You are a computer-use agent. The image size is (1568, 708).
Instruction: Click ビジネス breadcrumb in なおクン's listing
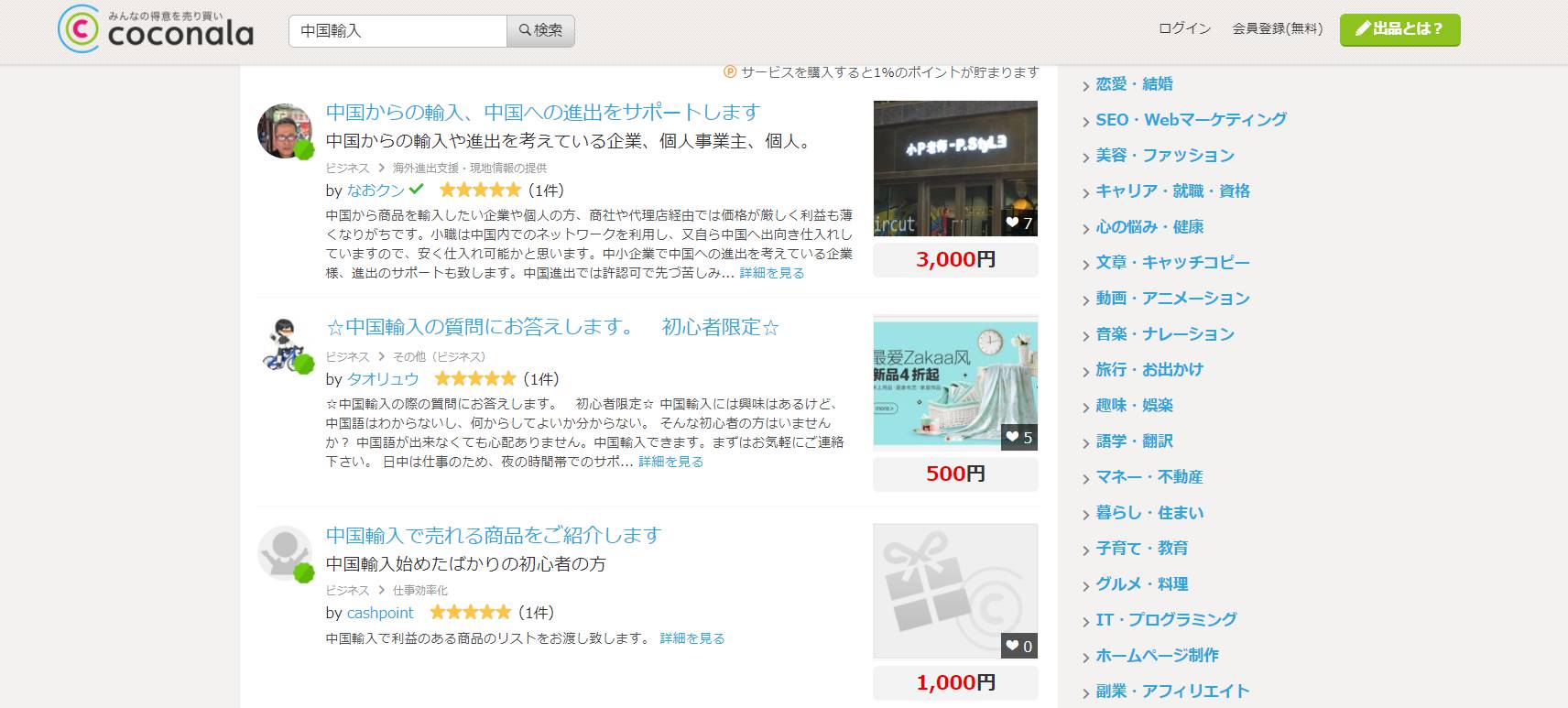(x=347, y=169)
